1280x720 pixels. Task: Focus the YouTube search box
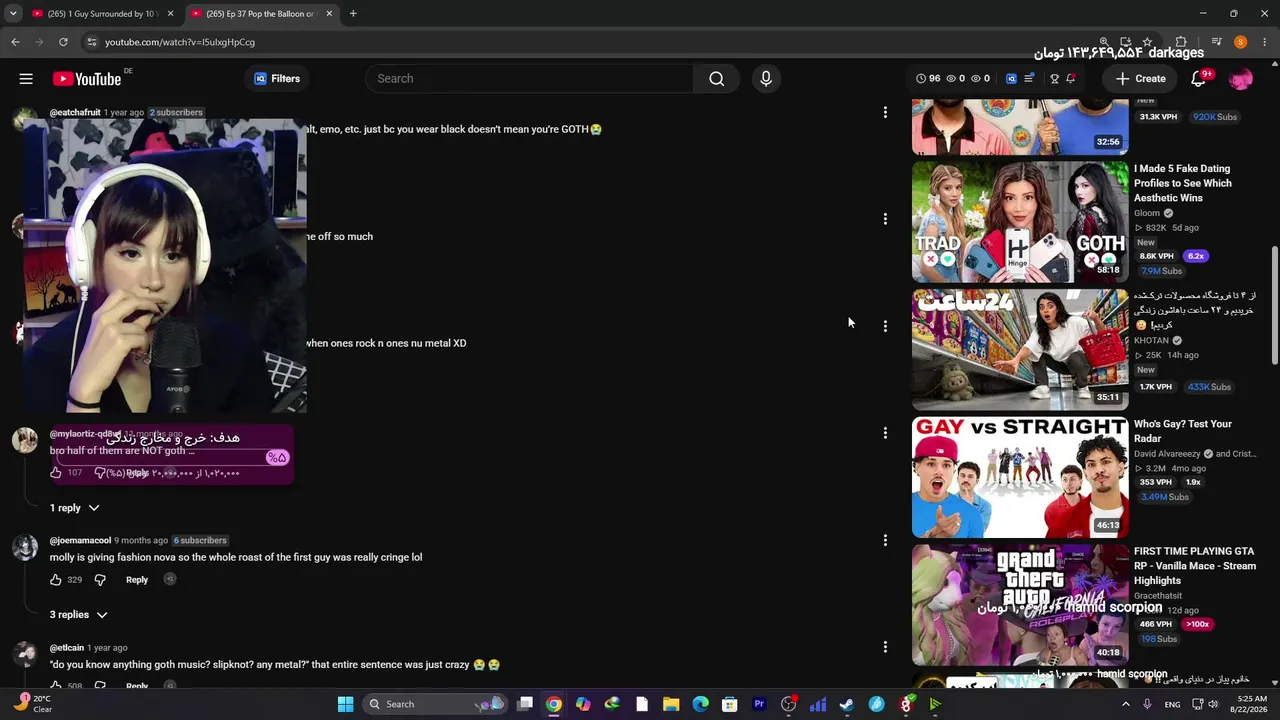click(530, 79)
